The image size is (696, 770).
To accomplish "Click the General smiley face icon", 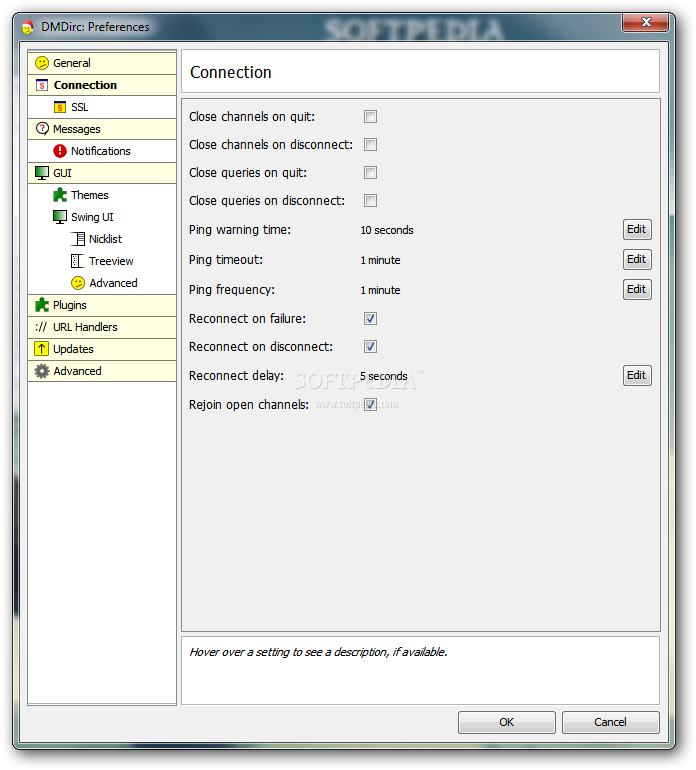I will click(42, 63).
